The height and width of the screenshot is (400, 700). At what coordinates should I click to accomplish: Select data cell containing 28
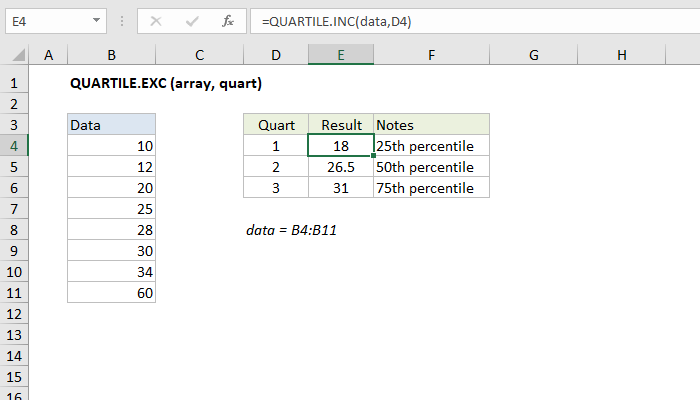[112, 230]
